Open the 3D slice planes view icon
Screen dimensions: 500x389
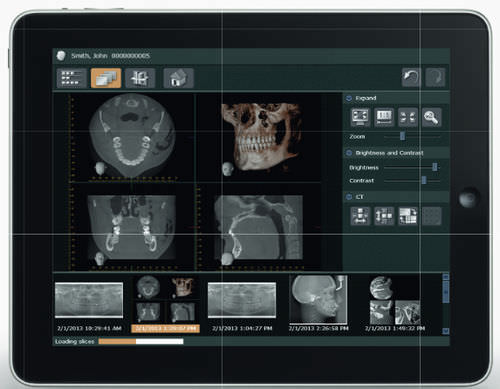[140, 78]
